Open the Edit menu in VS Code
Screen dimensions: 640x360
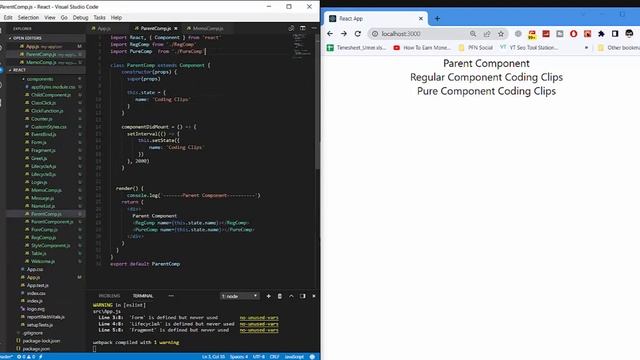point(8,18)
